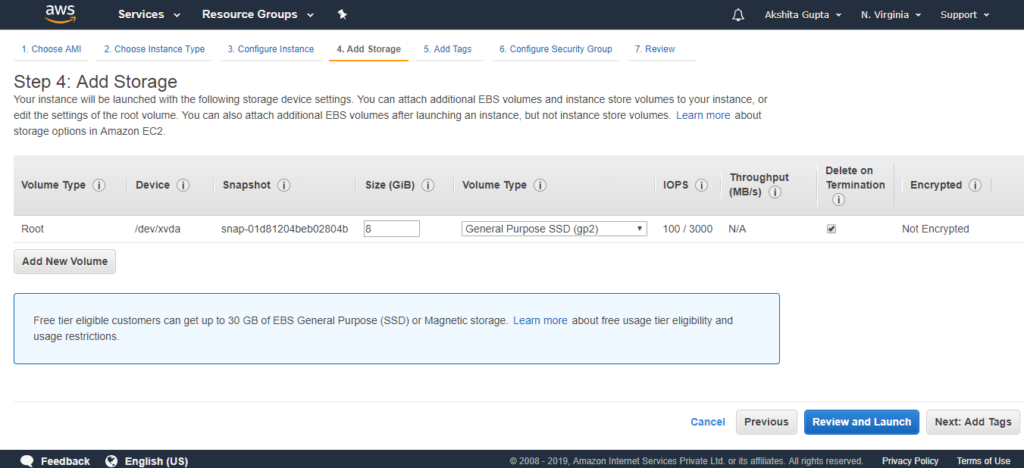Open the N. Virginia region dropdown
This screenshot has width=1024, height=468.
[x=891, y=15]
